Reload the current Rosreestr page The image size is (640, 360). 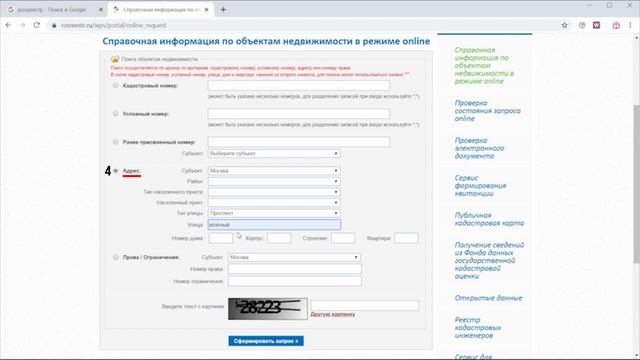[x=37, y=25]
